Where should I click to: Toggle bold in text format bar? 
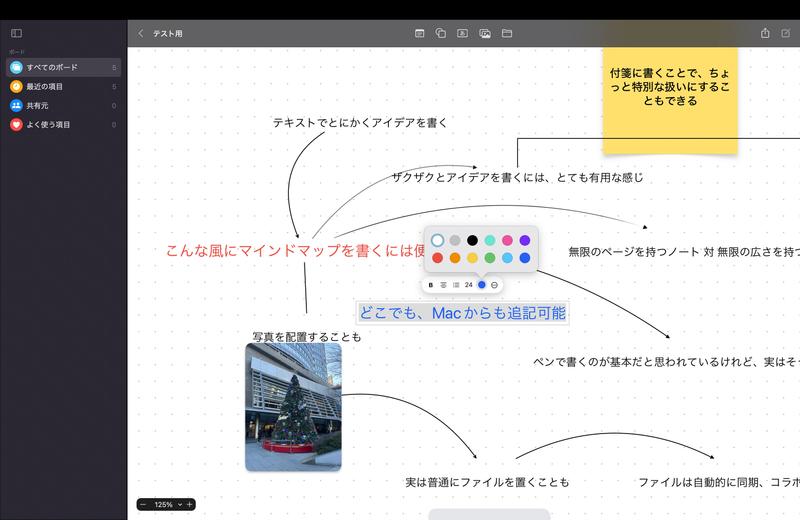coord(431,285)
